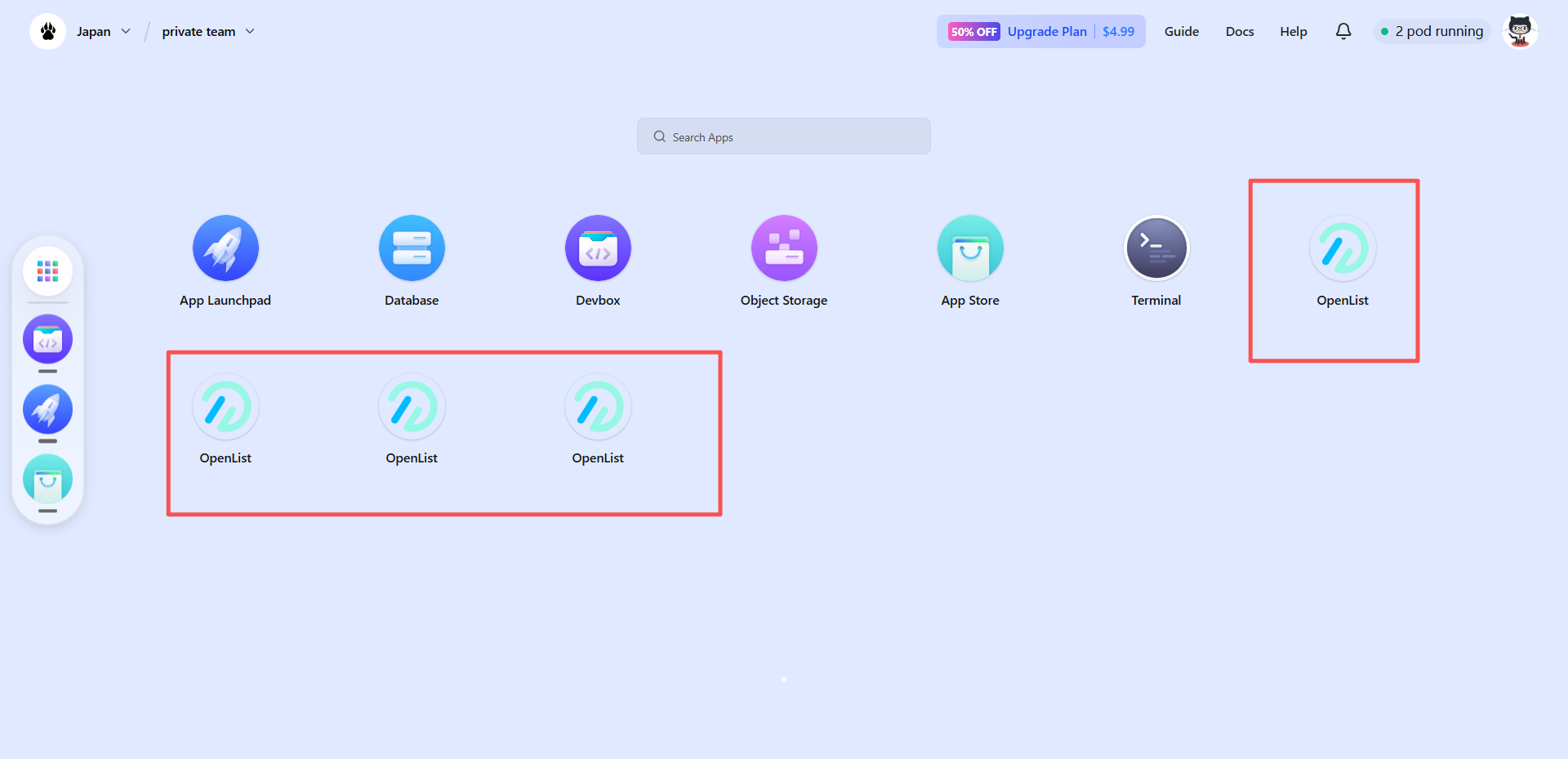
Task: Click the Help link
Action: pyautogui.click(x=1293, y=31)
